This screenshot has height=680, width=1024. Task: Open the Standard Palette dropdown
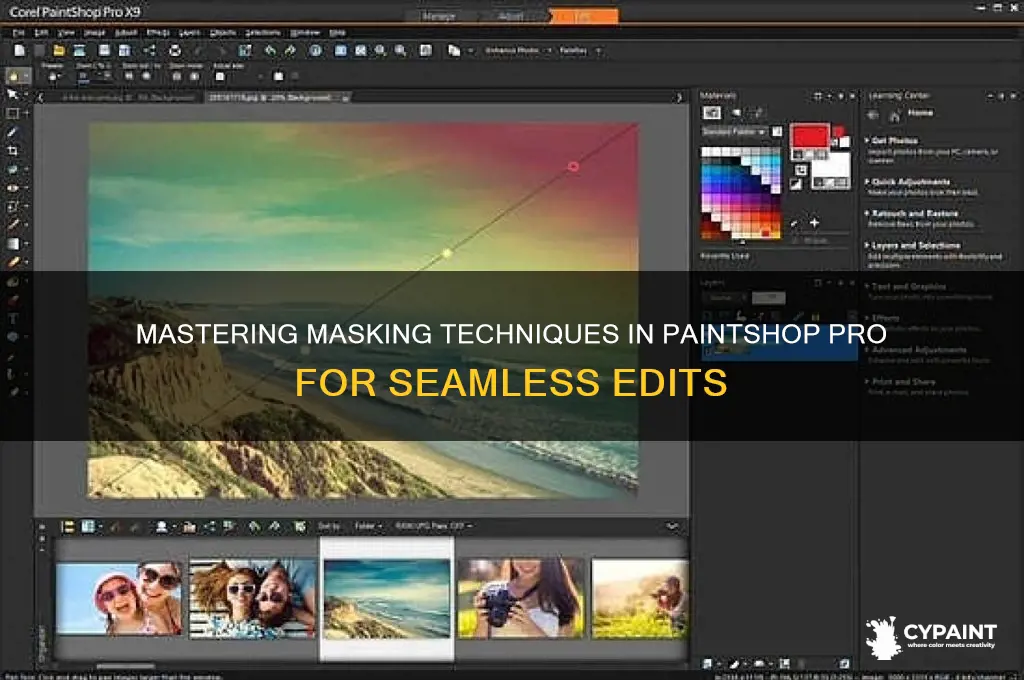(x=735, y=131)
